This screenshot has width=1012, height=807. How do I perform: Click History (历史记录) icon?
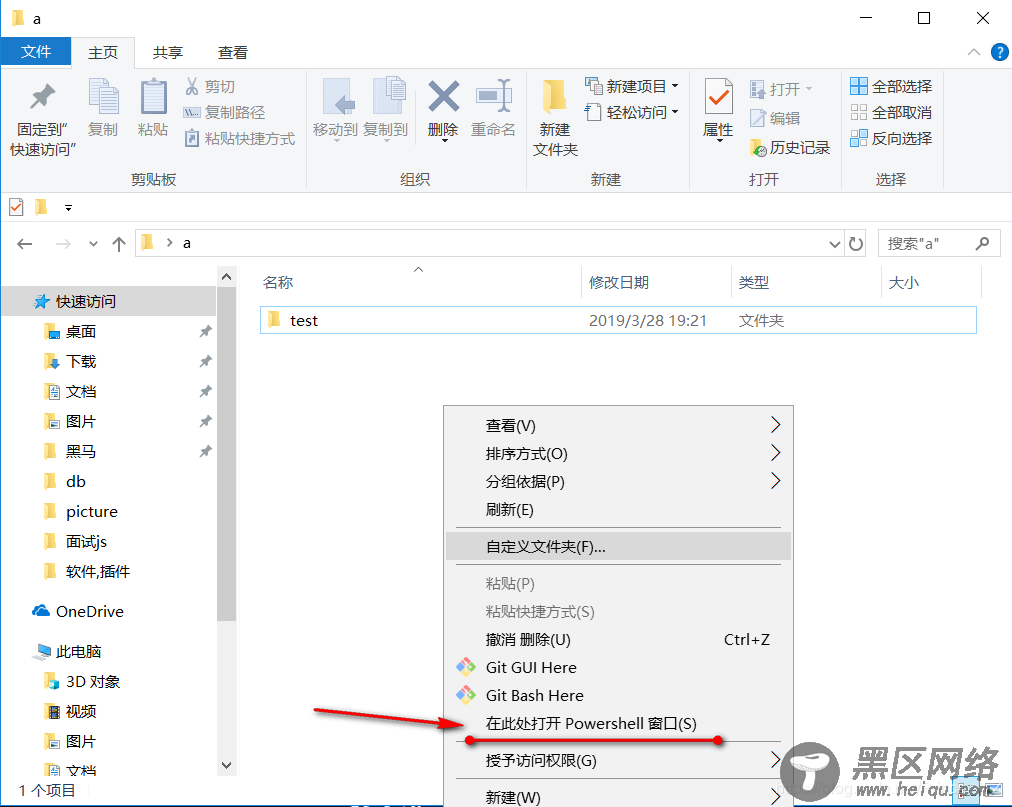tap(758, 148)
